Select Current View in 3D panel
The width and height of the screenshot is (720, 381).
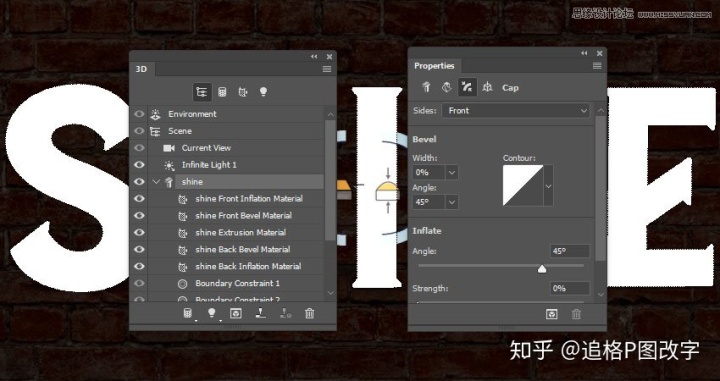206,148
